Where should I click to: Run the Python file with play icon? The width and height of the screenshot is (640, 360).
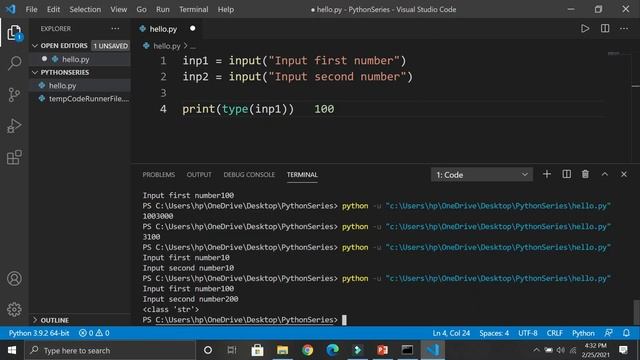tap(585, 29)
